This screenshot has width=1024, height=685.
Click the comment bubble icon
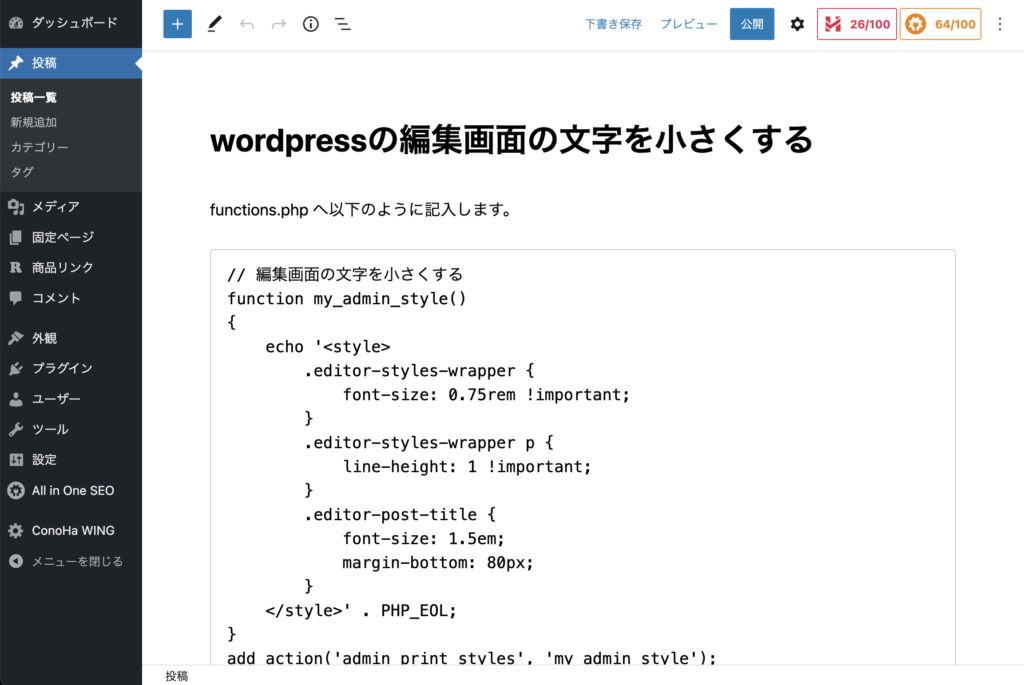point(16,298)
